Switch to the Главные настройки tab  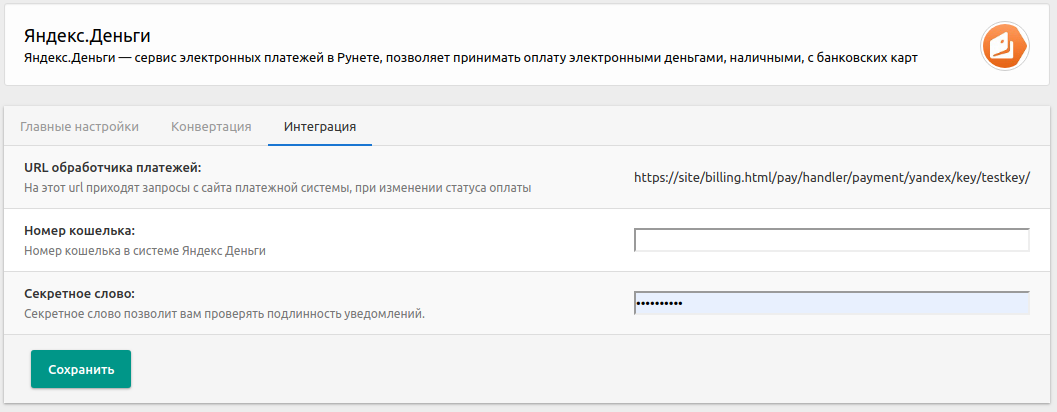(x=79, y=126)
